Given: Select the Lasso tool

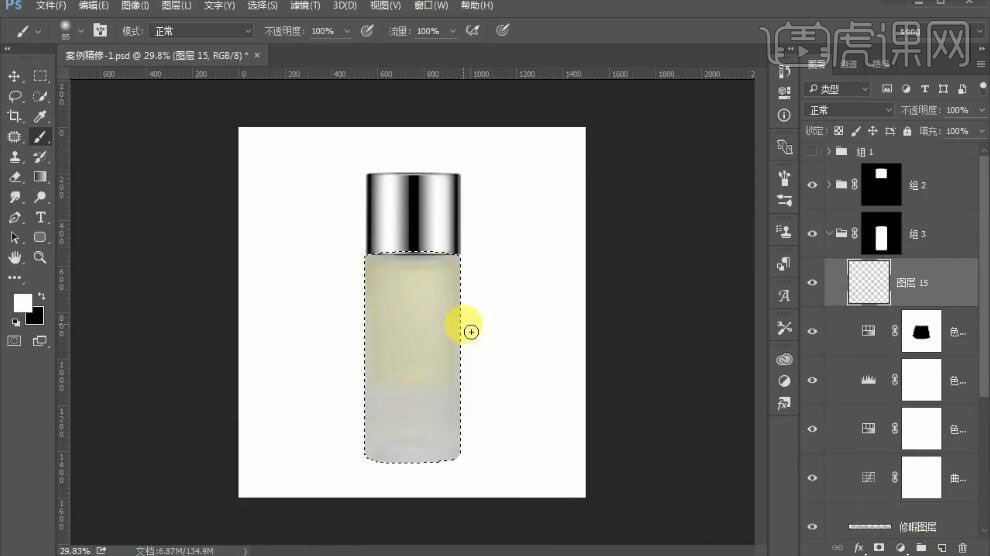Looking at the screenshot, I should (15, 96).
